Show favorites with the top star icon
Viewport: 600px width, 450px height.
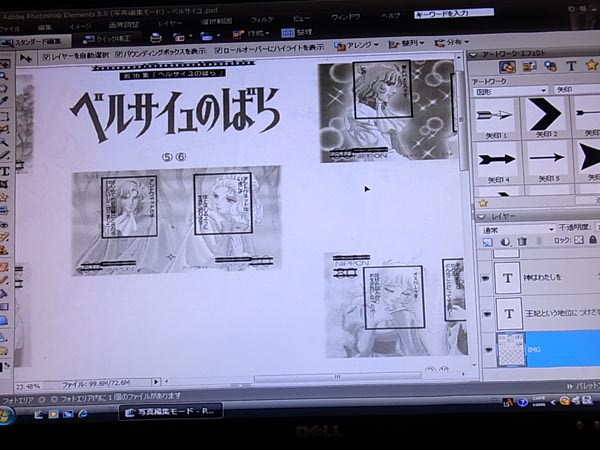(x=592, y=65)
